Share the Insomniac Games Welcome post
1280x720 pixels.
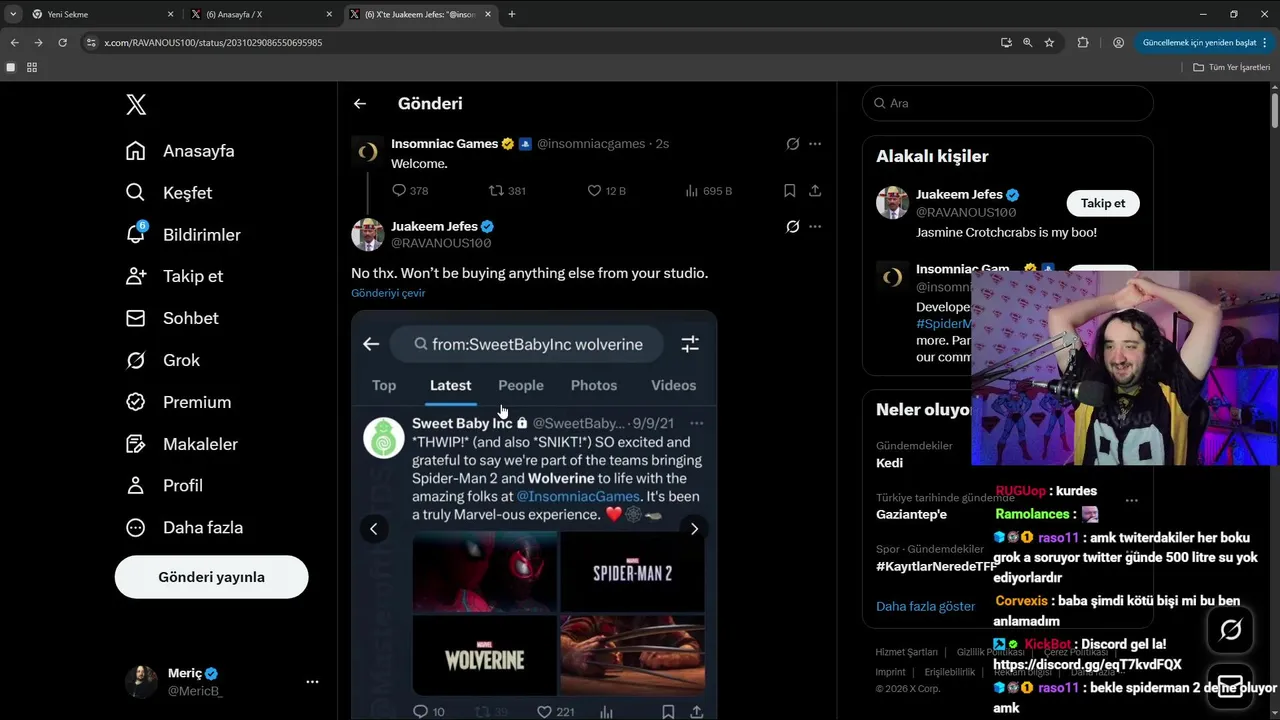click(x=815, y=190)
